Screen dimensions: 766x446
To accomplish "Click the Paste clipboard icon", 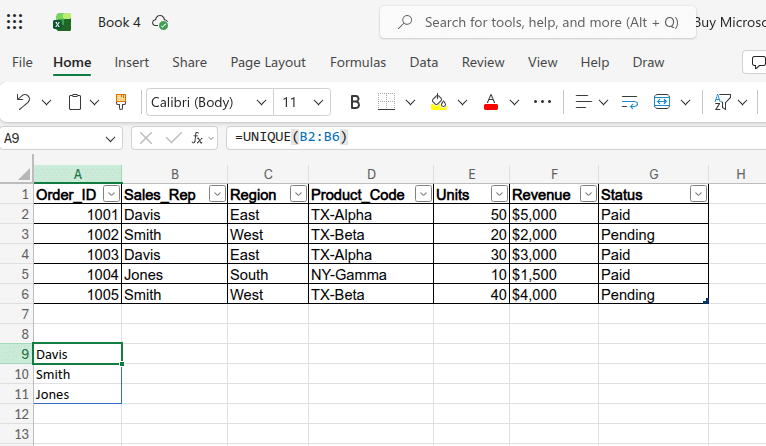I will coord(75,102).
